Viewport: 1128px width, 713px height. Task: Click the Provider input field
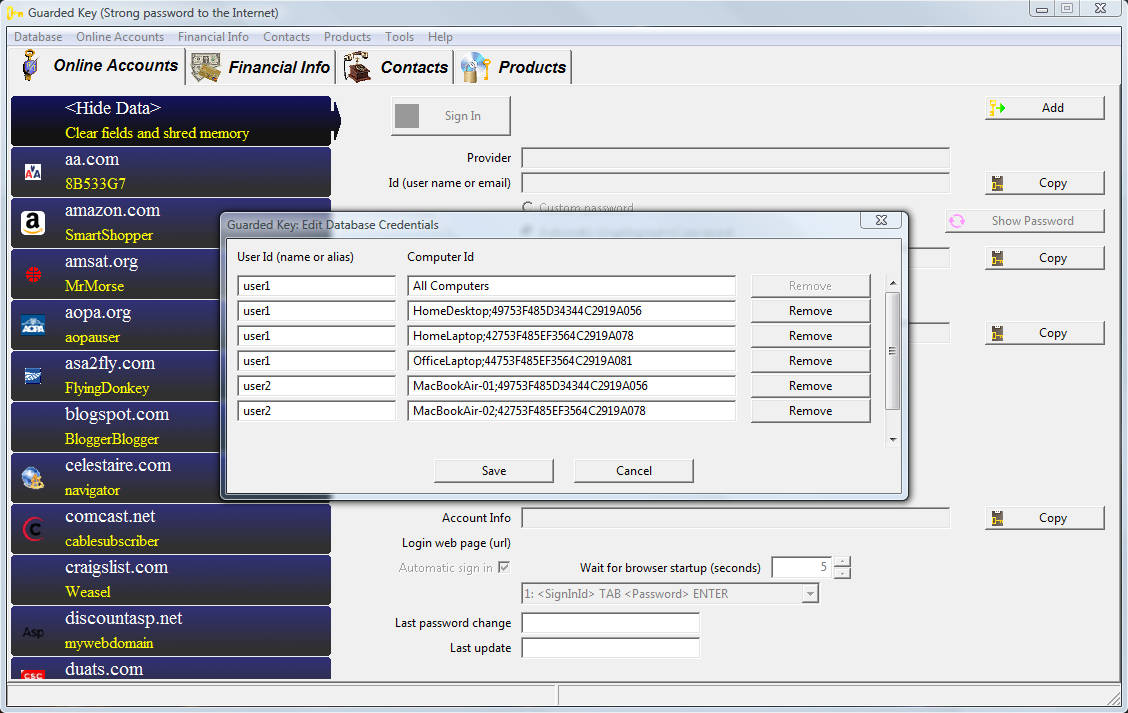(735, 158)
